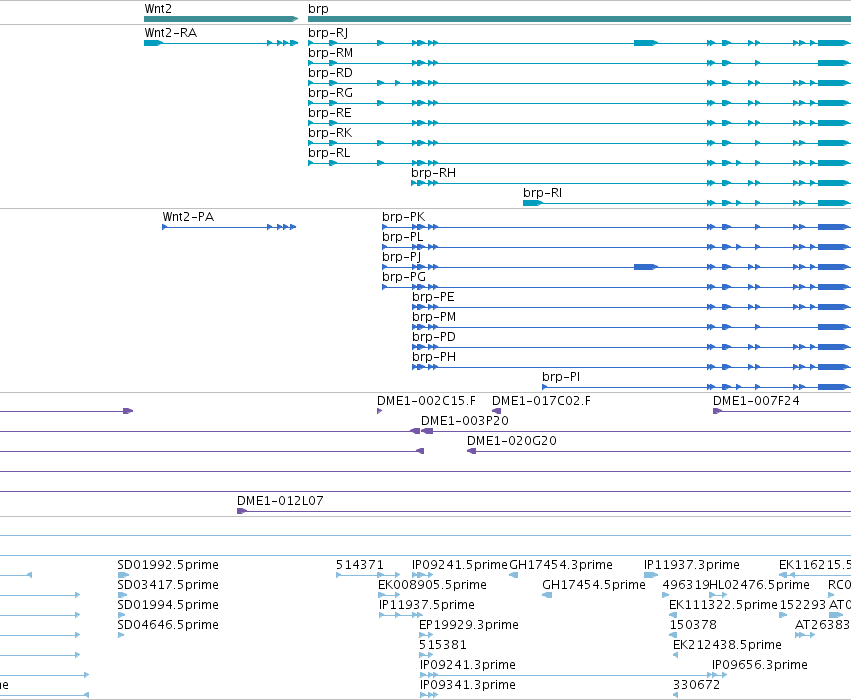Viewport: 851px width, 700px height.
Task: Click the EK111322.5prime EST label
Action: pos(723,606)
